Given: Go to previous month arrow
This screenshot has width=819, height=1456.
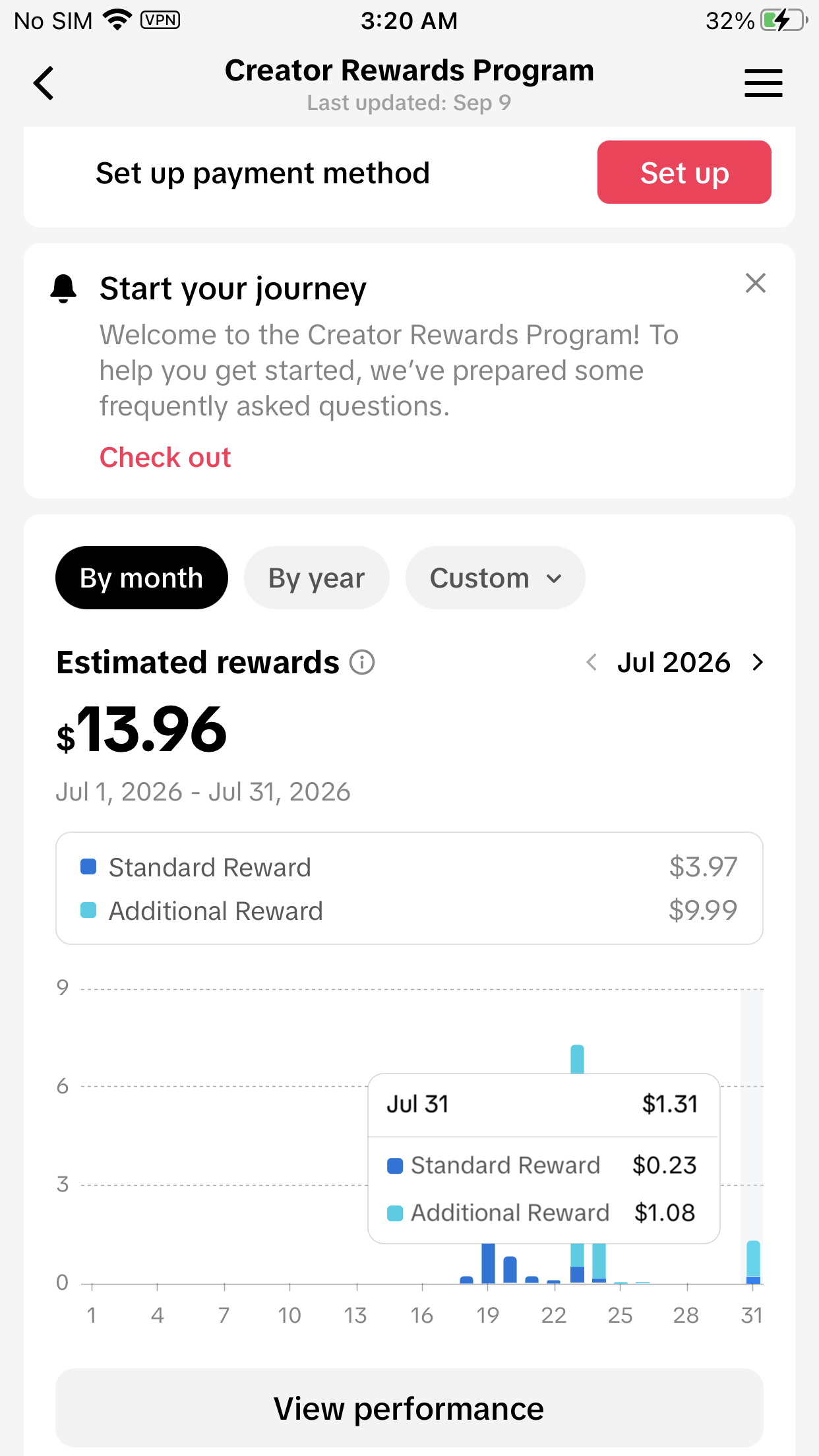Looking at the screenshot, I should point(591,662).
